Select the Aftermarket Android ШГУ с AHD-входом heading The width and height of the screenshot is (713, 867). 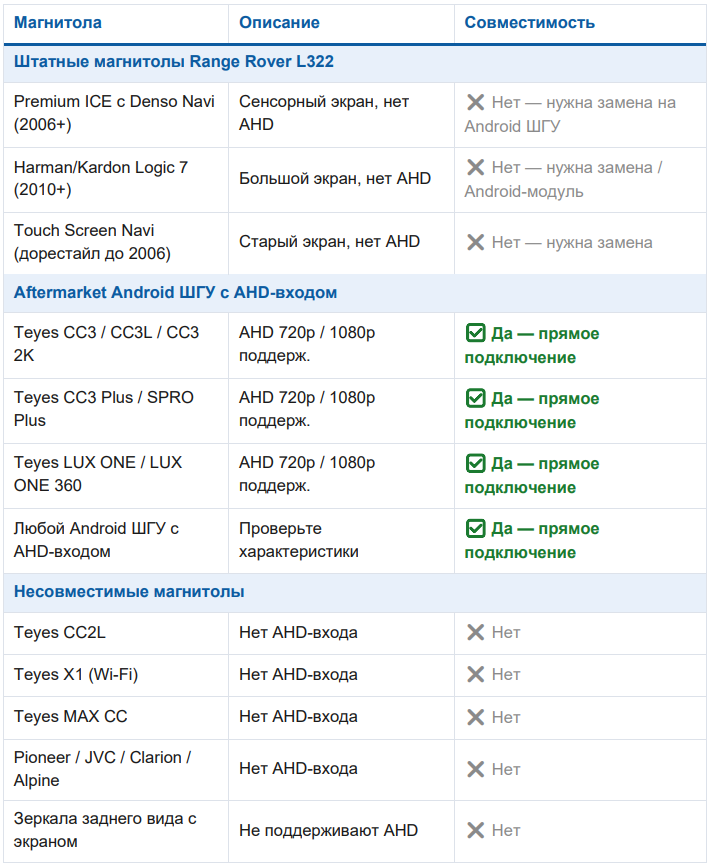click(175, 293)
